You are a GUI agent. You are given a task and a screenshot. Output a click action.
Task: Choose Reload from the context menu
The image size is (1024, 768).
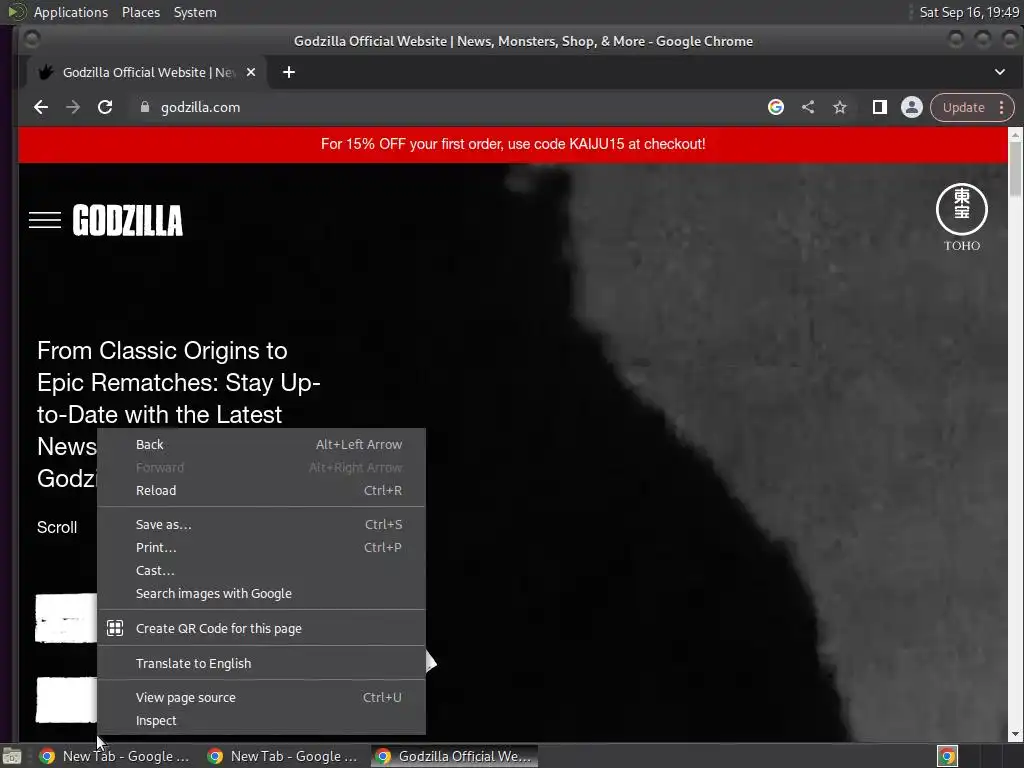click(x=261, y=490)
